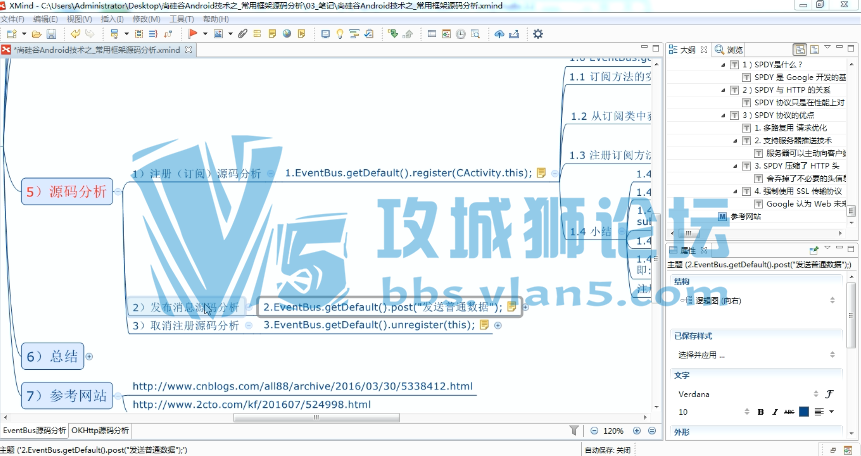The image size is (861, 456).
Task: Click the red flag marker icon
Action: [193, 34]
